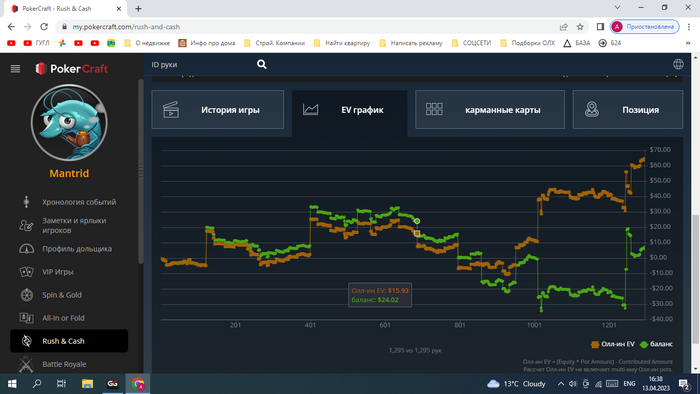
Task: Close the PokerCraft browser tab
Action: click(x=119, y=8)
